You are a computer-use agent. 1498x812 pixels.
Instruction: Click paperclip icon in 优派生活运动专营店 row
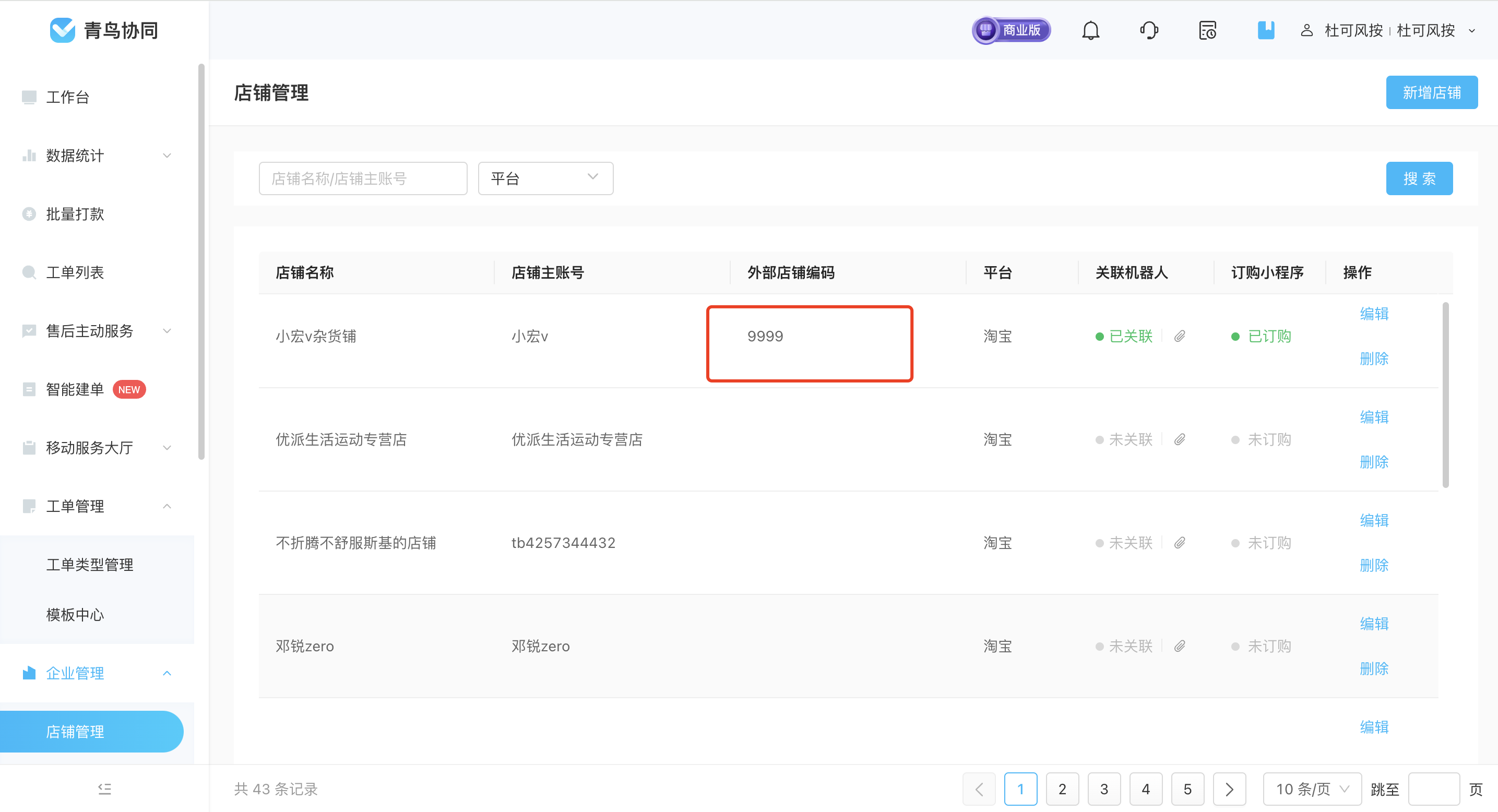pos(1179,439)
